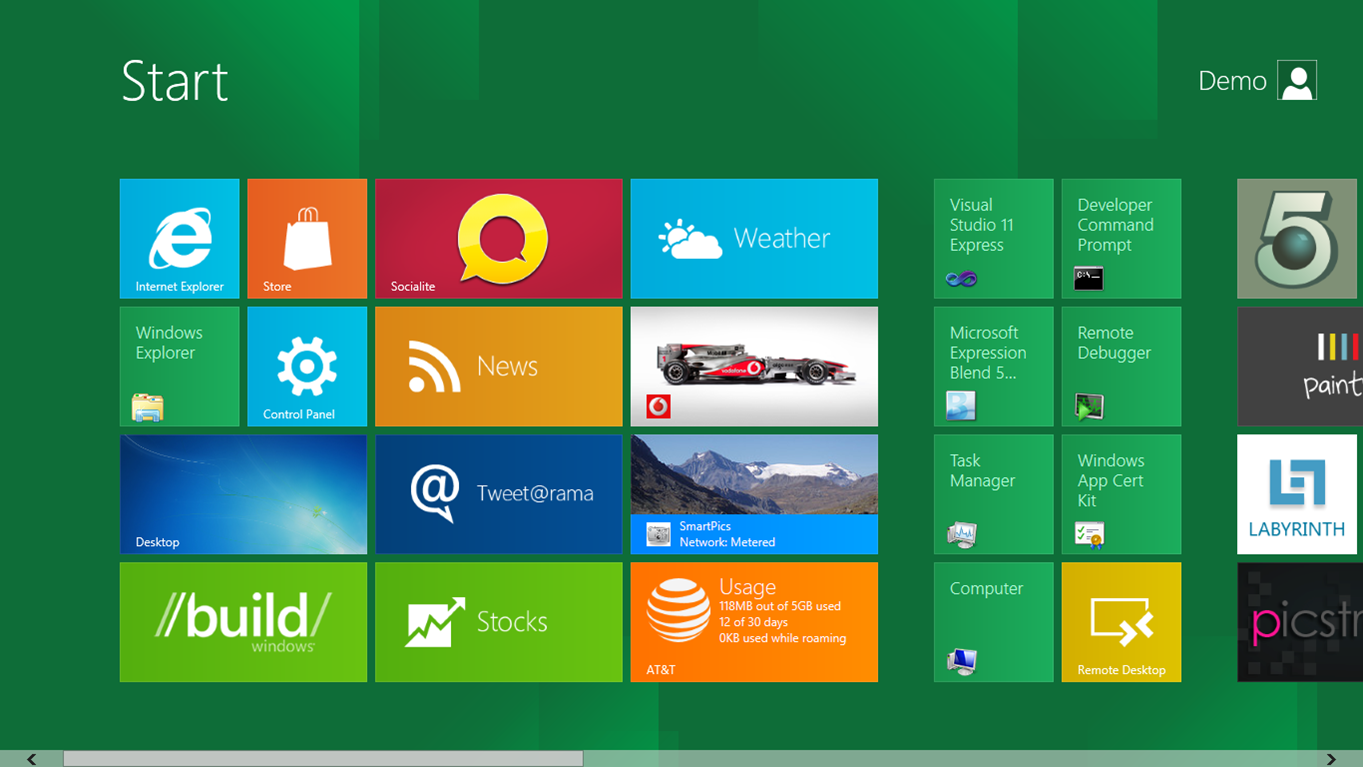
Task: Launch Microsoft Expression Blend 5 tile
Action: click(993, 367)
